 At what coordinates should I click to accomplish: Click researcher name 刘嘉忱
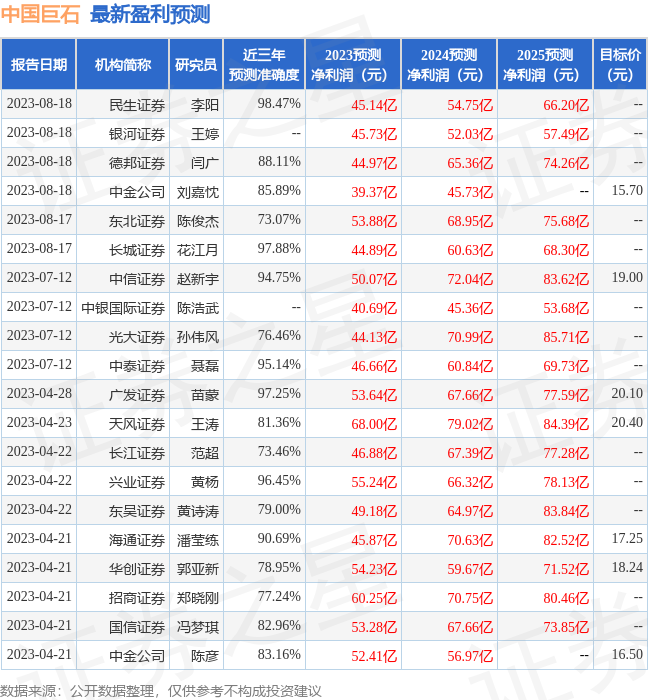click(x=198, y=192)
